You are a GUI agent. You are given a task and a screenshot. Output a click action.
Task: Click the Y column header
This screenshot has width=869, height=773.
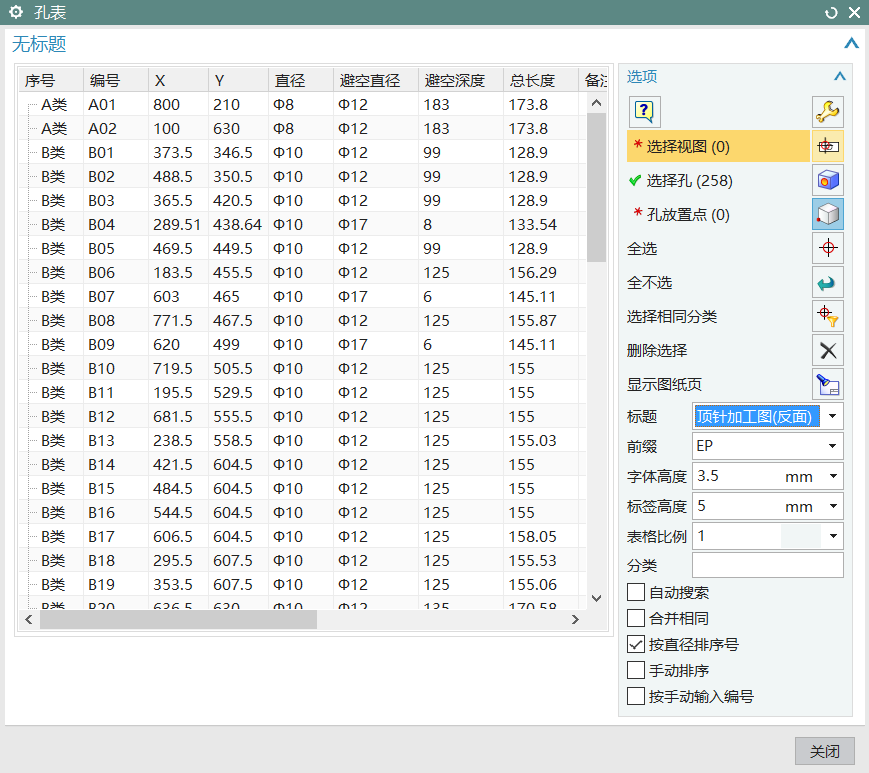point(238,80)
